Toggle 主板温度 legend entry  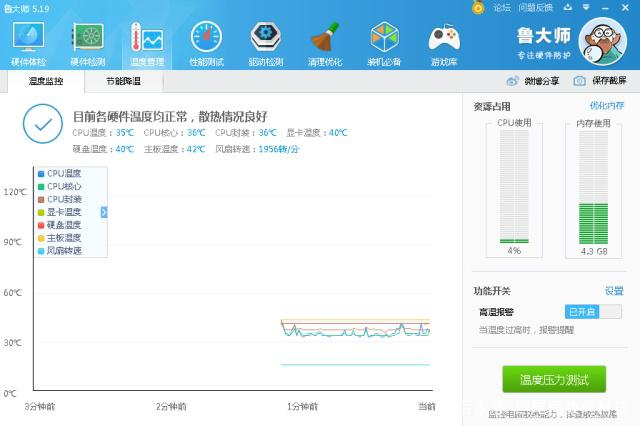pyautogui.click(x=60, y=238)
